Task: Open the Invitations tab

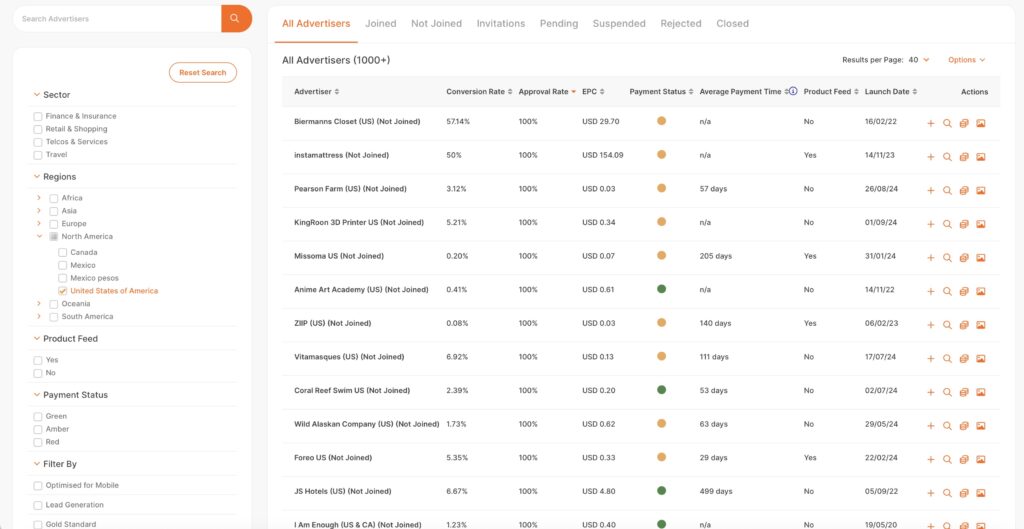Action: (500, 23)
